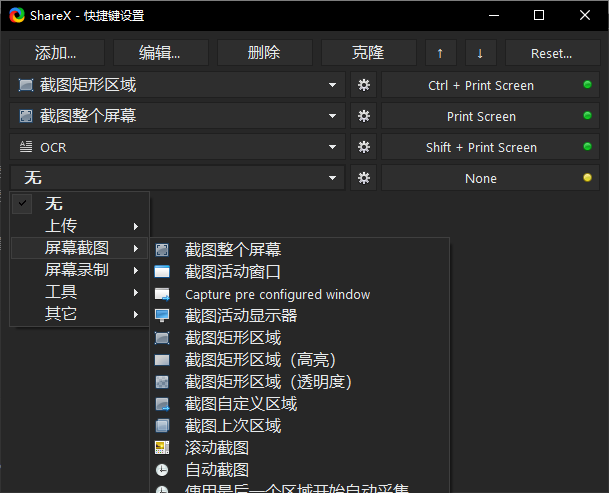Expand the 其它 submenu
Screen dimensions: 609x493
click(79, 314)
